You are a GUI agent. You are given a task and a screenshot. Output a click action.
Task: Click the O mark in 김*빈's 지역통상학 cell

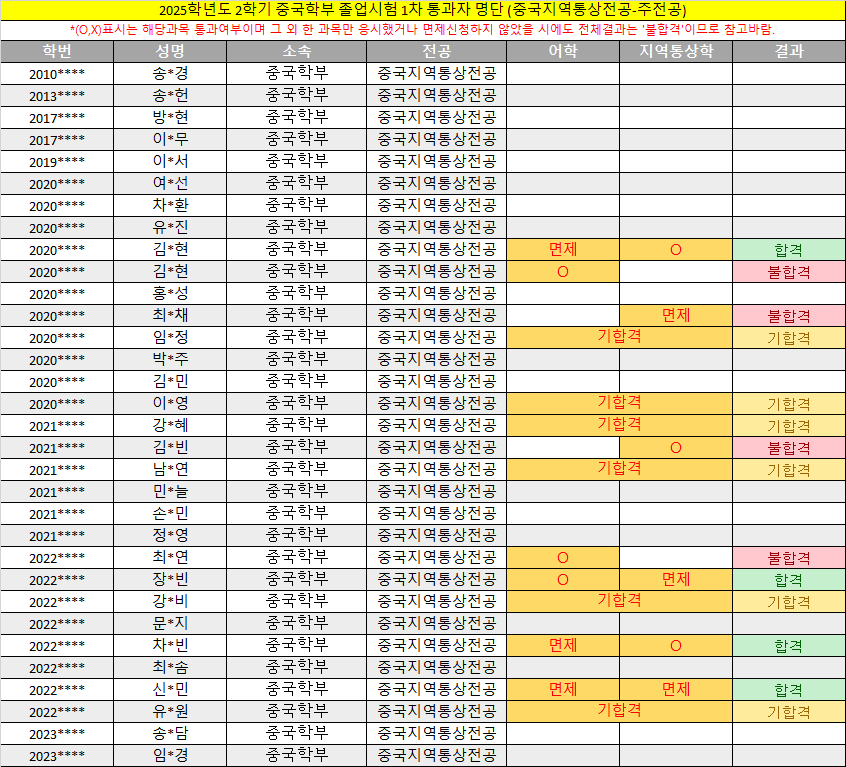676,448
